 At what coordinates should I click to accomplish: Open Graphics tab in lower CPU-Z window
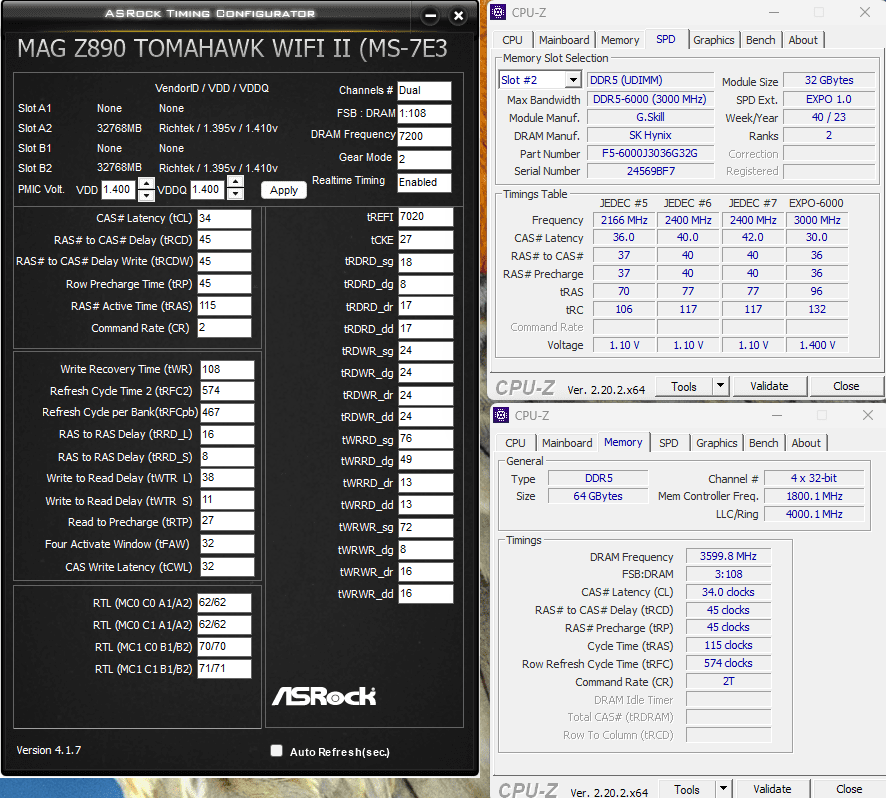coord(716,443)
